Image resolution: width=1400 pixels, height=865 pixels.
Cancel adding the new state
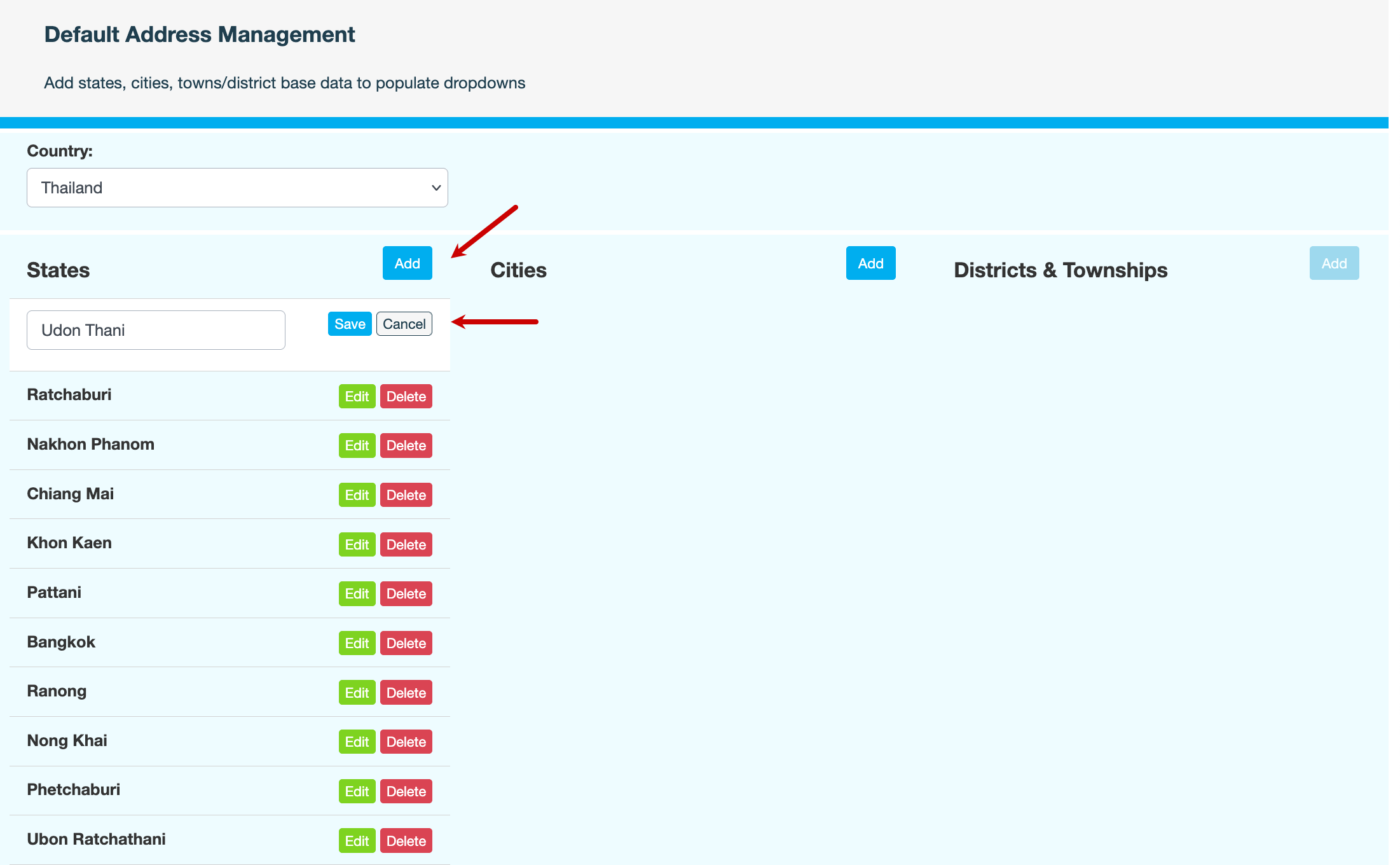pos(404,324)
